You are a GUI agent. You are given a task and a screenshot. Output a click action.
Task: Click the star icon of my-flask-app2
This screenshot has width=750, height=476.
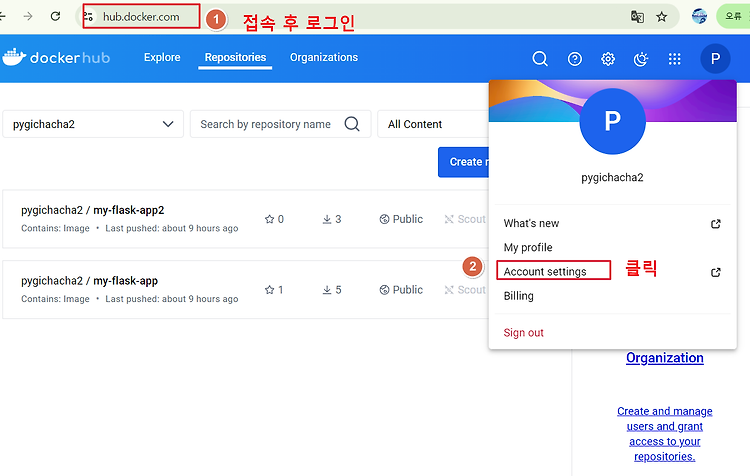click(269, 219)
